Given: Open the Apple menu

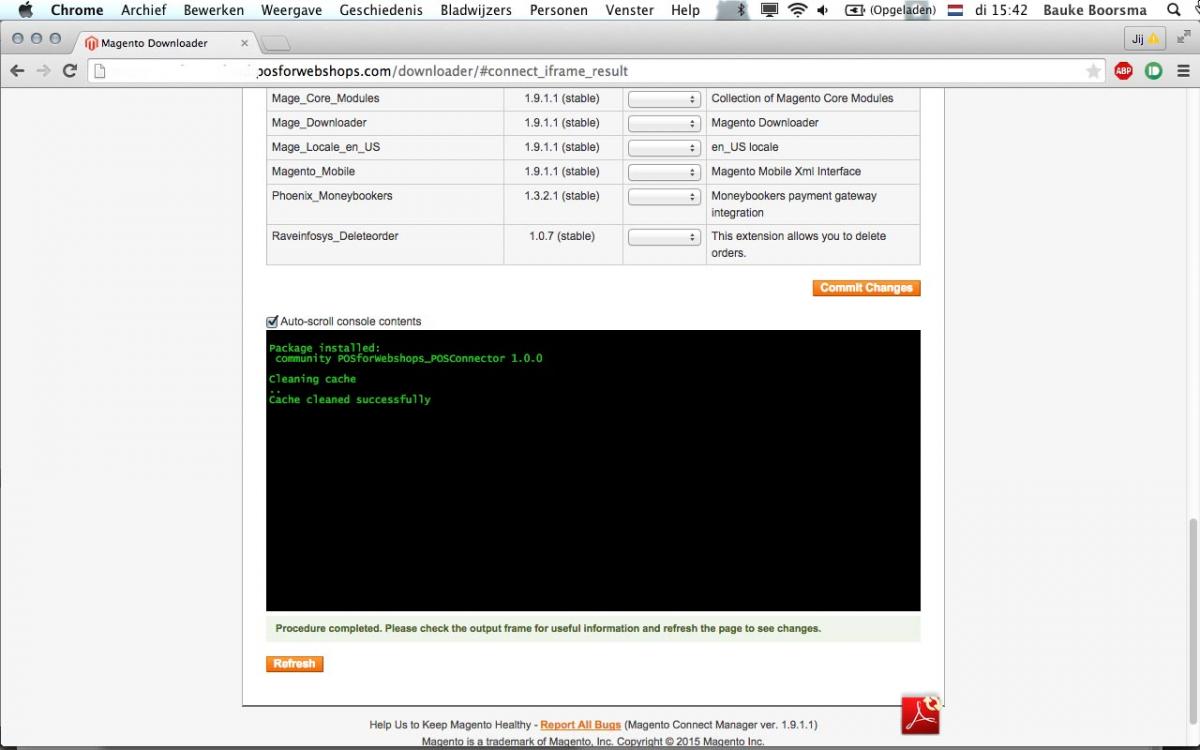Looking at the screenshot, I should (x=26, y=10).
